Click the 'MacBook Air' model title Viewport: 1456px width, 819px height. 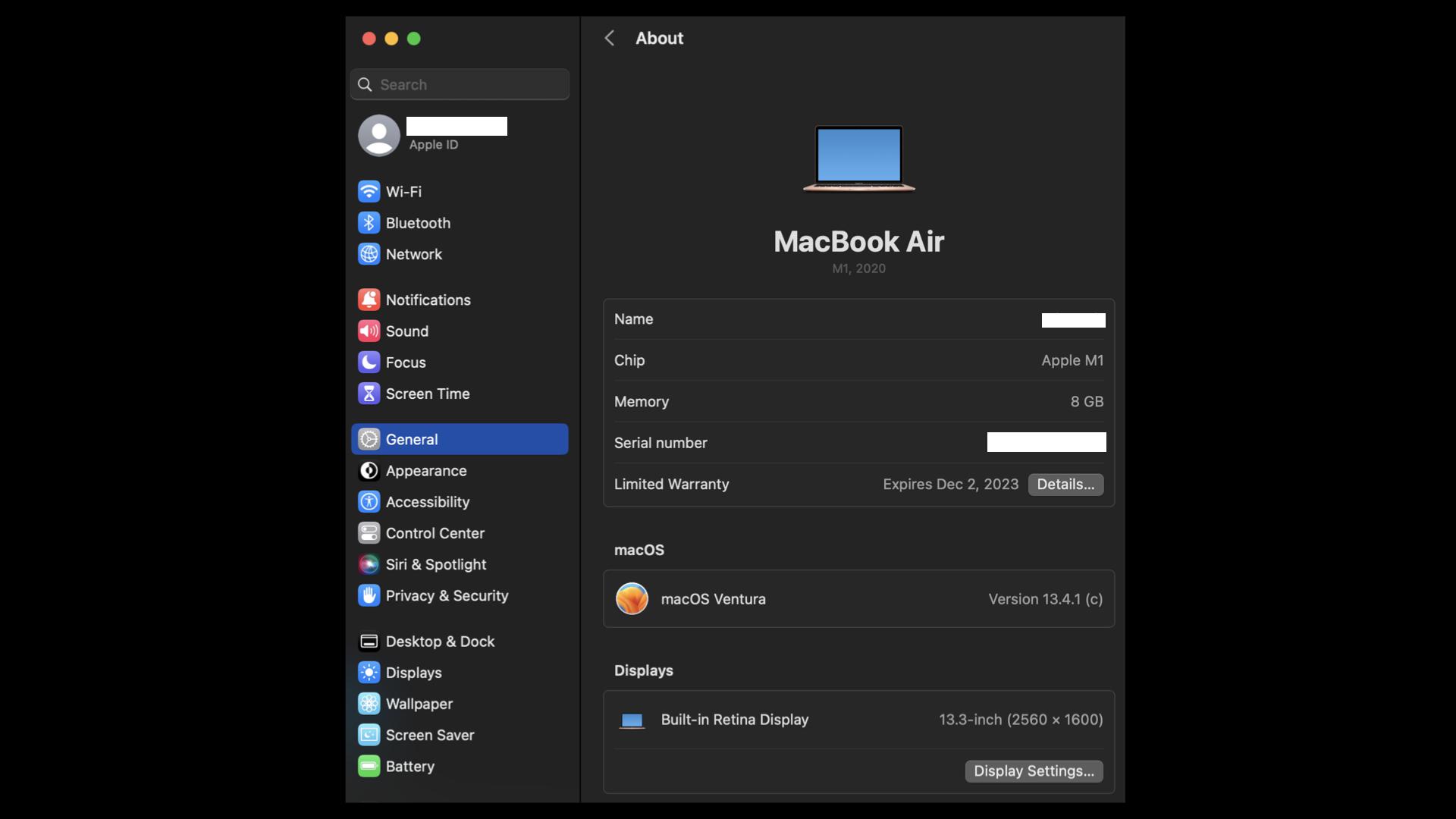point(858,241)
